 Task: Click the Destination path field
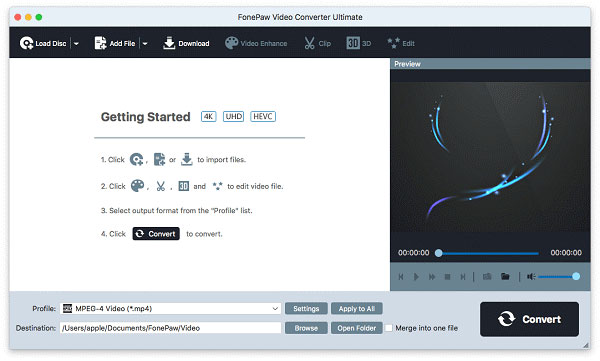coord(170,328)
